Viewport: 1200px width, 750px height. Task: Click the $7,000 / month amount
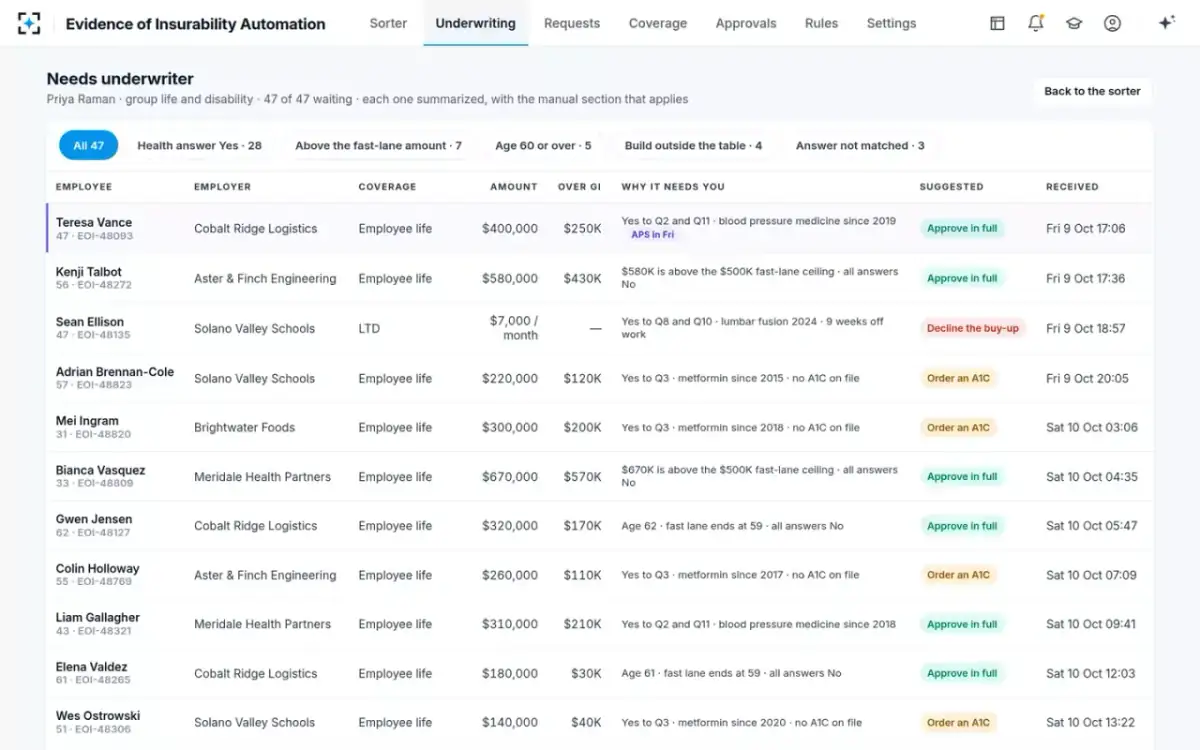tap(514, 328)
